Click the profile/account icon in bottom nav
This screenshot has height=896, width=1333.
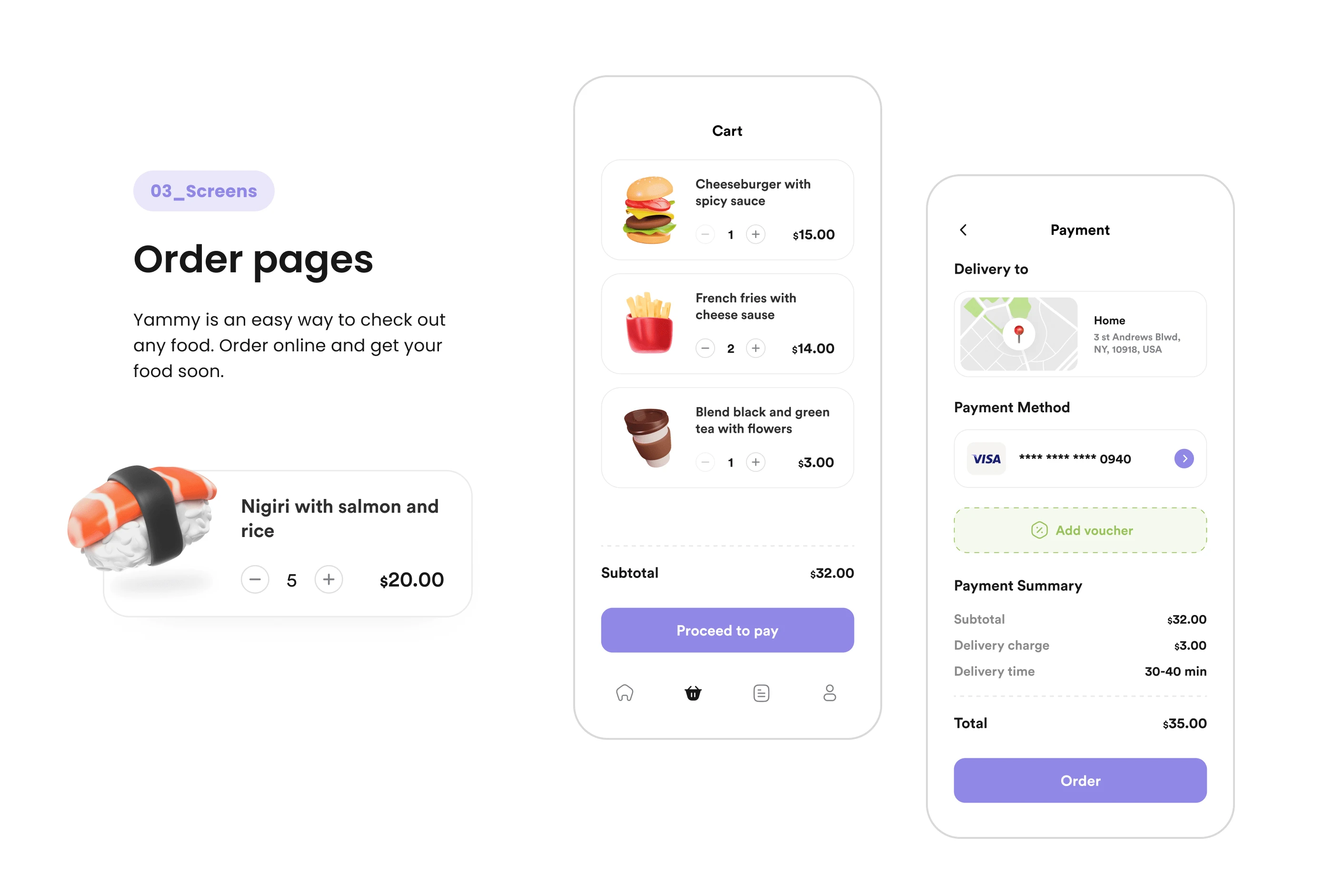(828, 691)
